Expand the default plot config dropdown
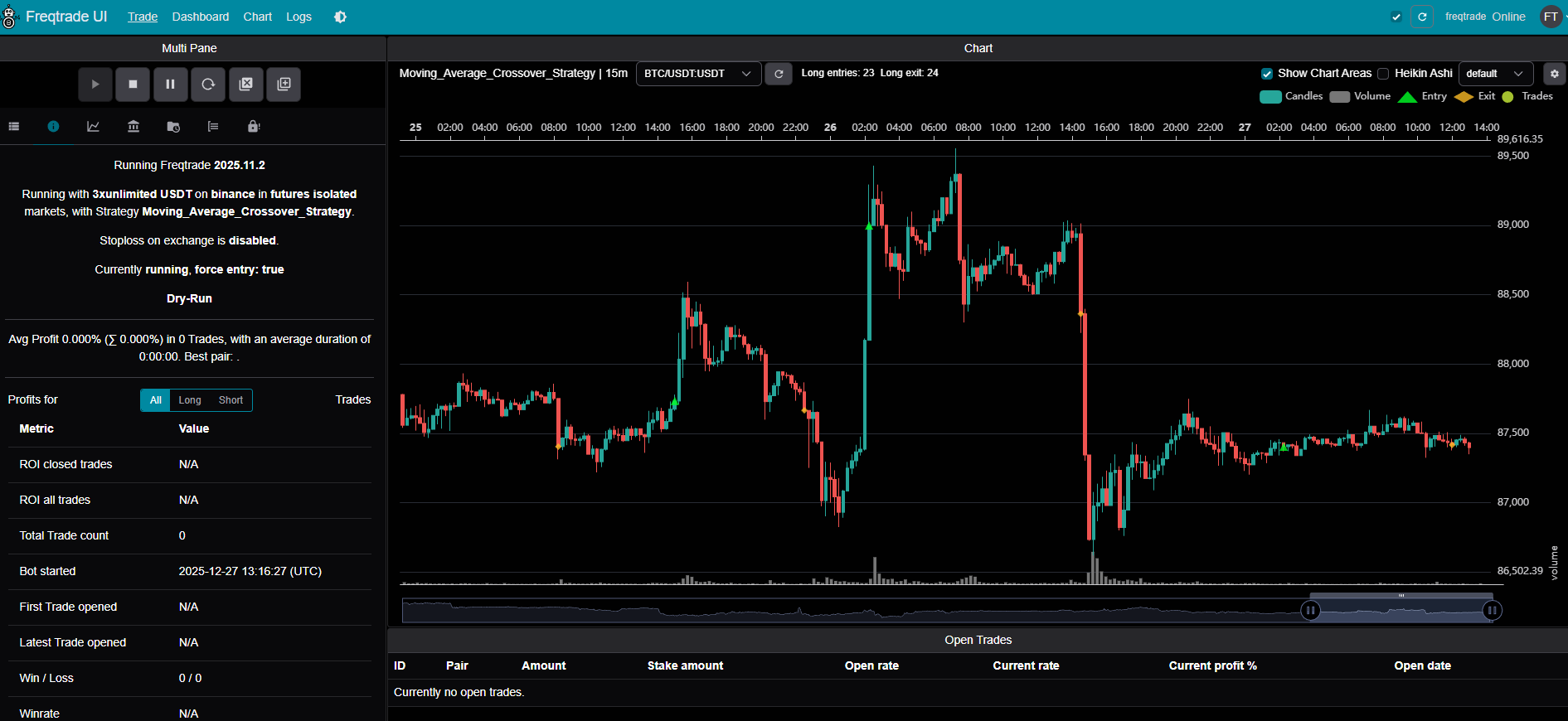The image size is (1568, 721). (x=1495, y=74)
